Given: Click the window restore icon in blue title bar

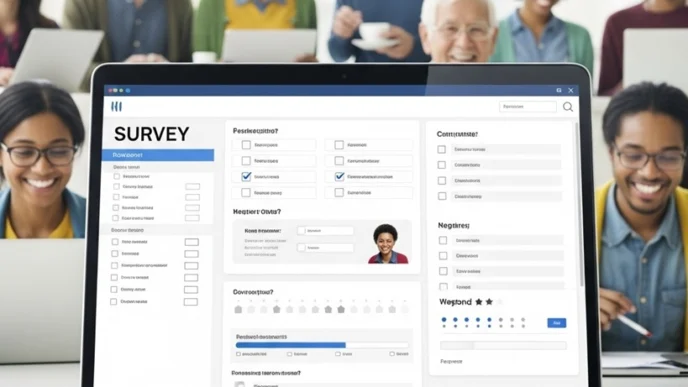Looking at the screenshot, I should [x=559, y=90].
